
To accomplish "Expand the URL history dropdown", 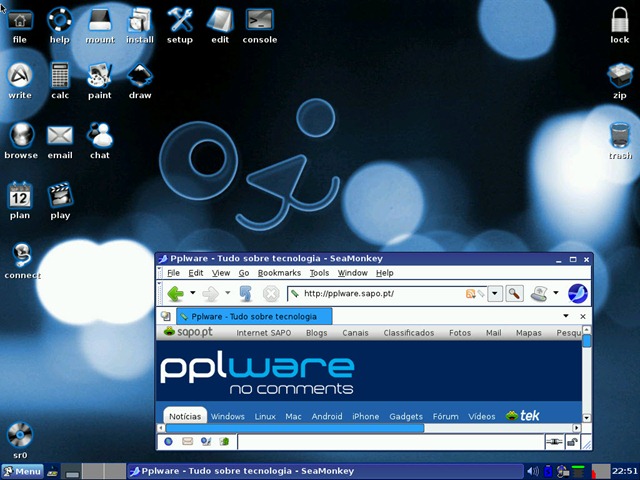I will (x=495, y=293).
